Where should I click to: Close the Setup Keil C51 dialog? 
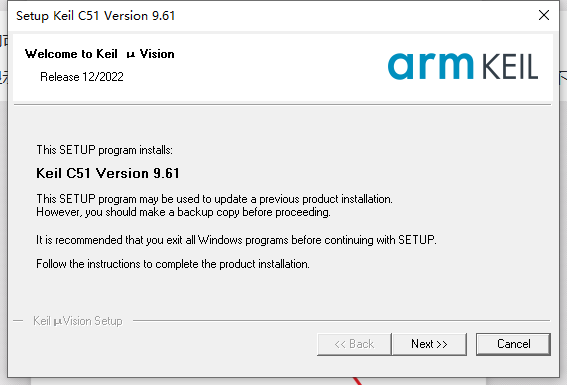[544, 15]
